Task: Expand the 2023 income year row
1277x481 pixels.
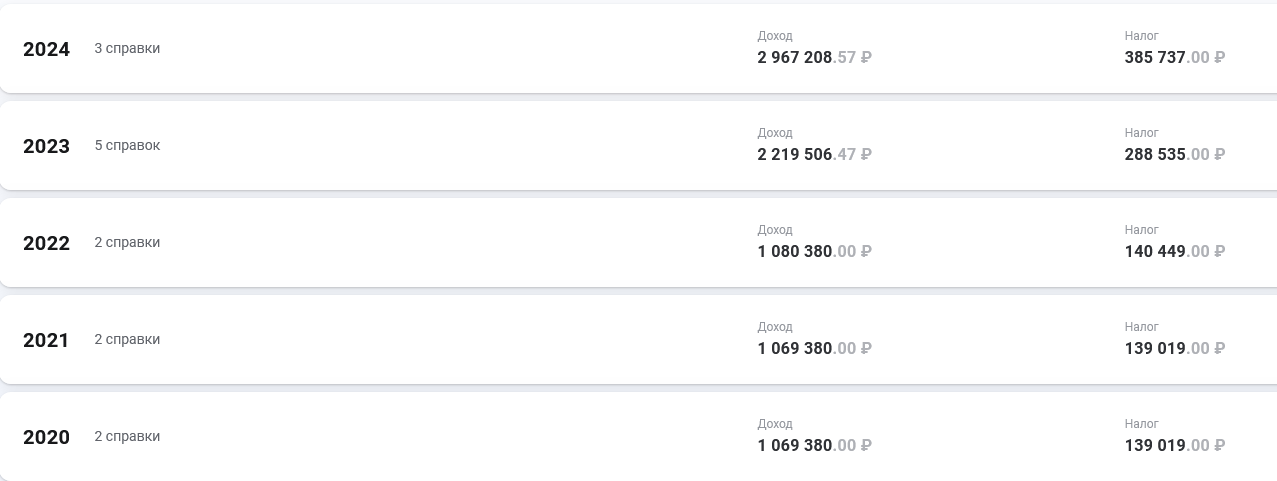Action: 46,146
